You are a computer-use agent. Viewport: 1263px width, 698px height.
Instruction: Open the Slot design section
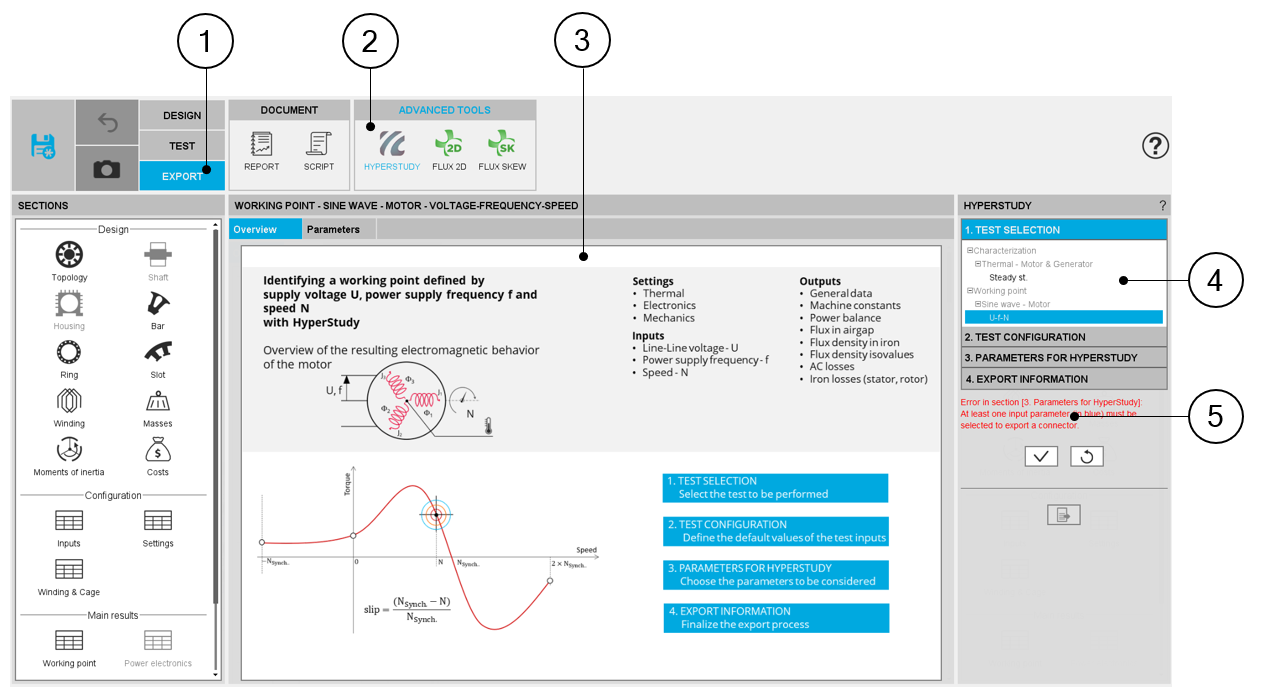[x=158, y=359]
